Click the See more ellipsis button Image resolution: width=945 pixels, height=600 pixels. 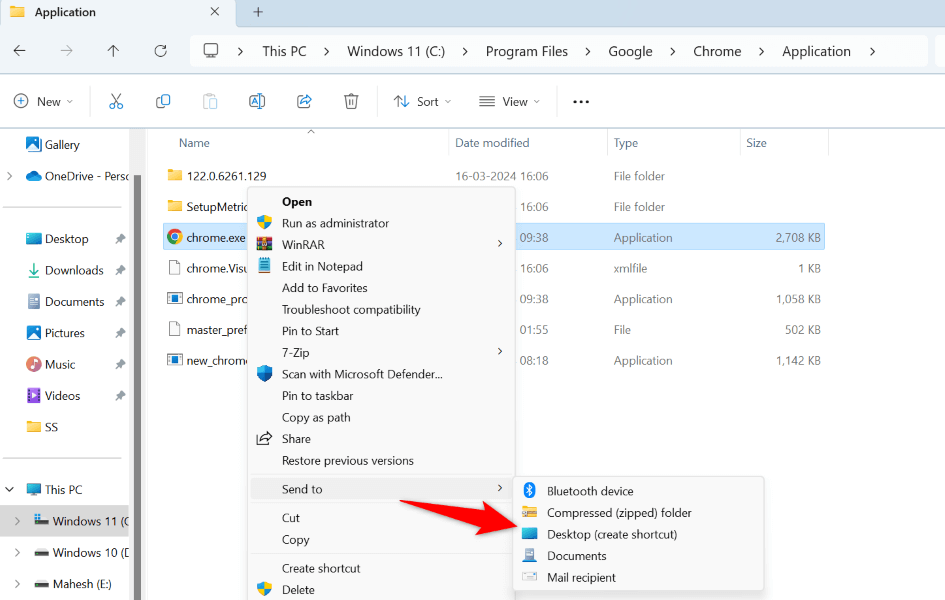tap(580, 101)
